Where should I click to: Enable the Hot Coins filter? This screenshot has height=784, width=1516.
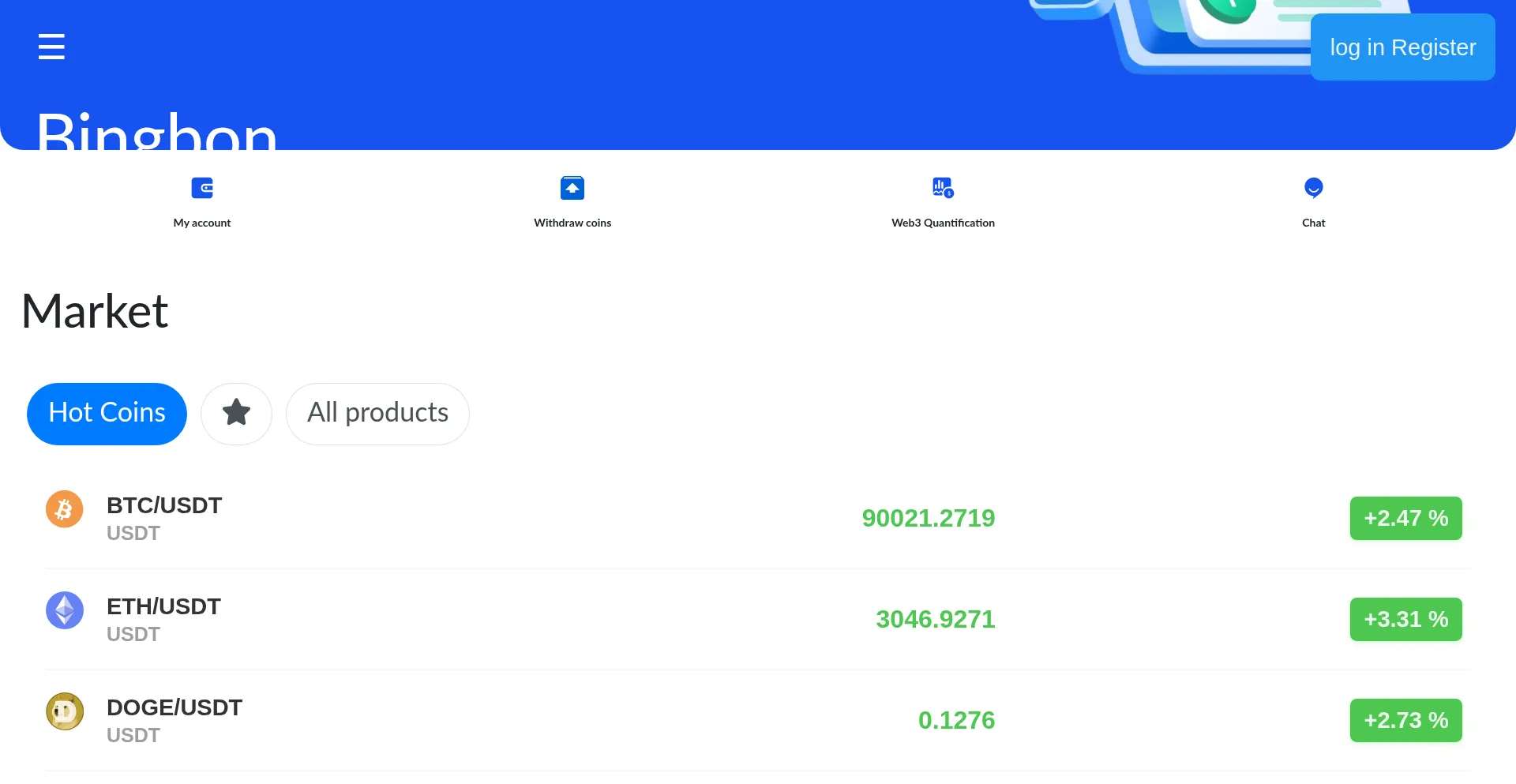click(x=107, y=413)
